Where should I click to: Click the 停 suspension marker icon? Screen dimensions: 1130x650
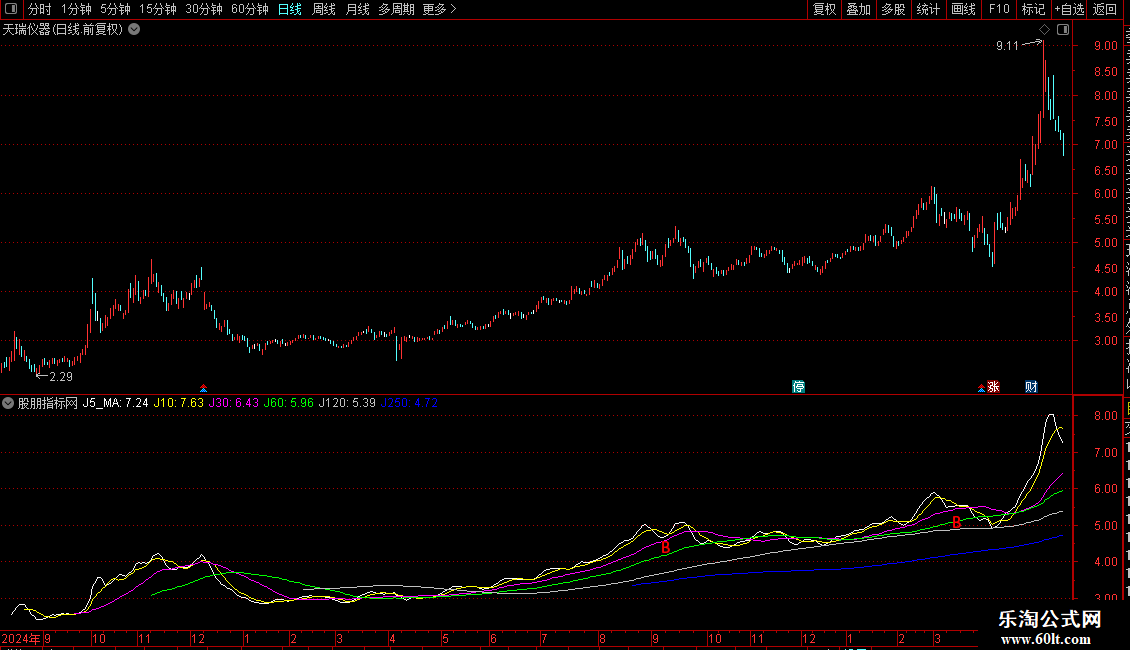798,387
